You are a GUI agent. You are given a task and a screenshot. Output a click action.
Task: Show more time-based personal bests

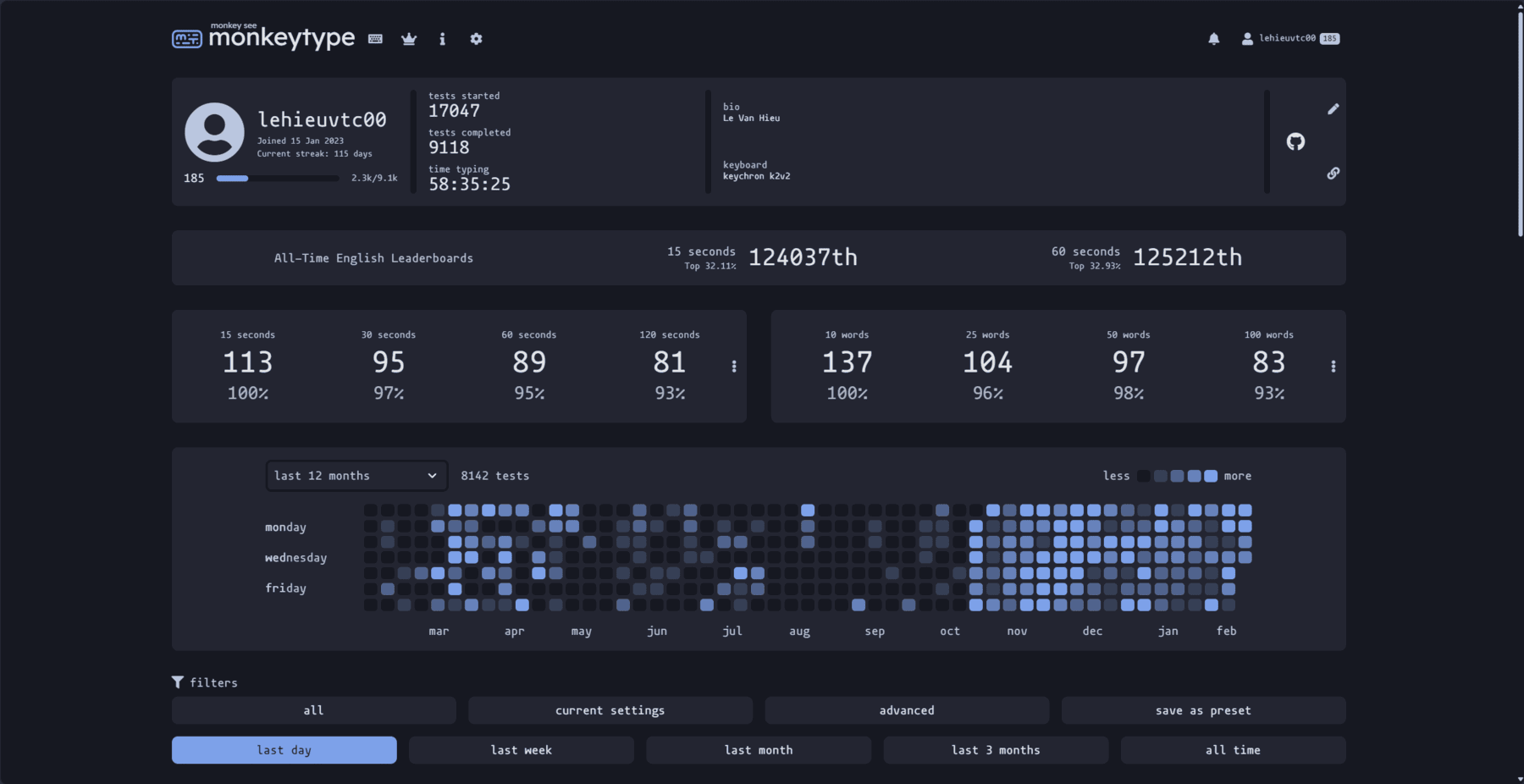tap(734, 367)
